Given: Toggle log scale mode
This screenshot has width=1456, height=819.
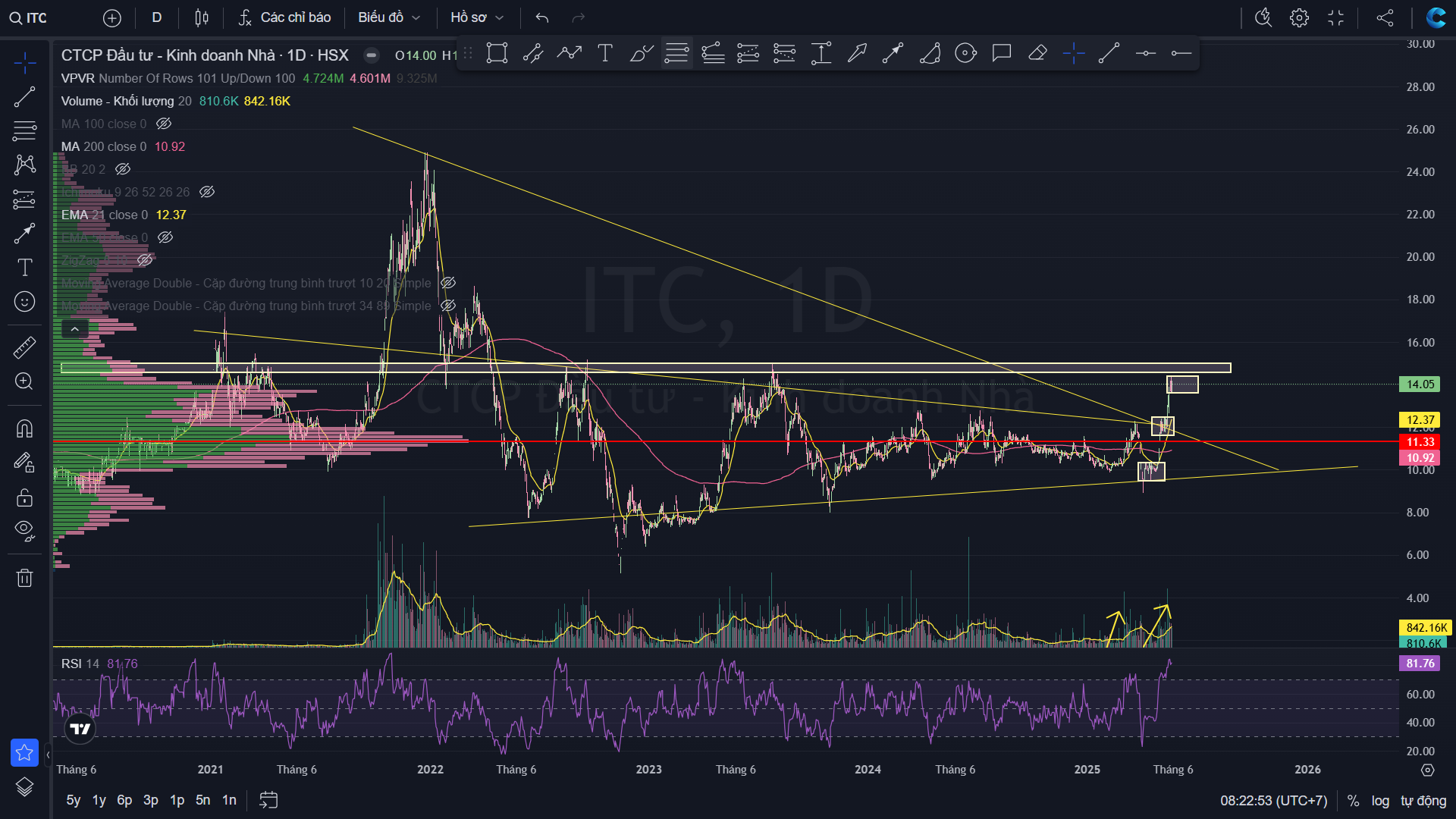Looking at the screenshot, I should click(1380, 801).
